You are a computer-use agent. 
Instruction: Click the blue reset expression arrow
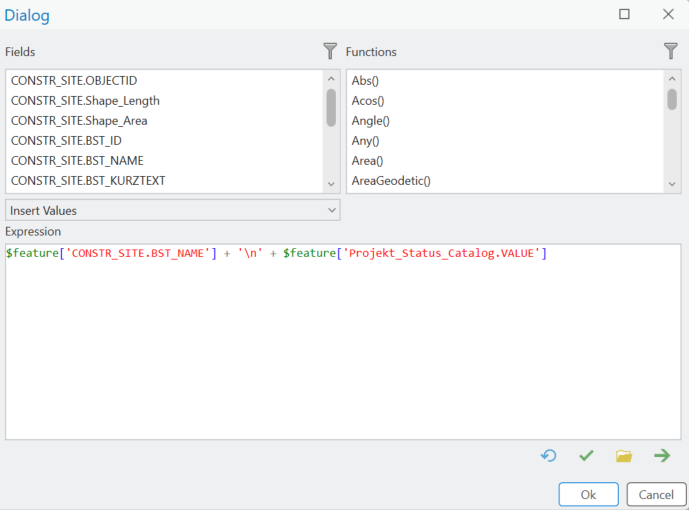[548, 456]
